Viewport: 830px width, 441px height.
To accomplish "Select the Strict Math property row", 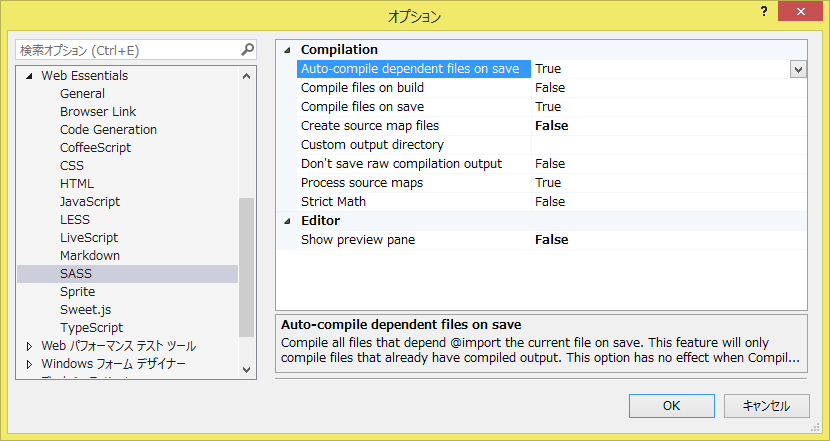I will [x=333, y=202].
